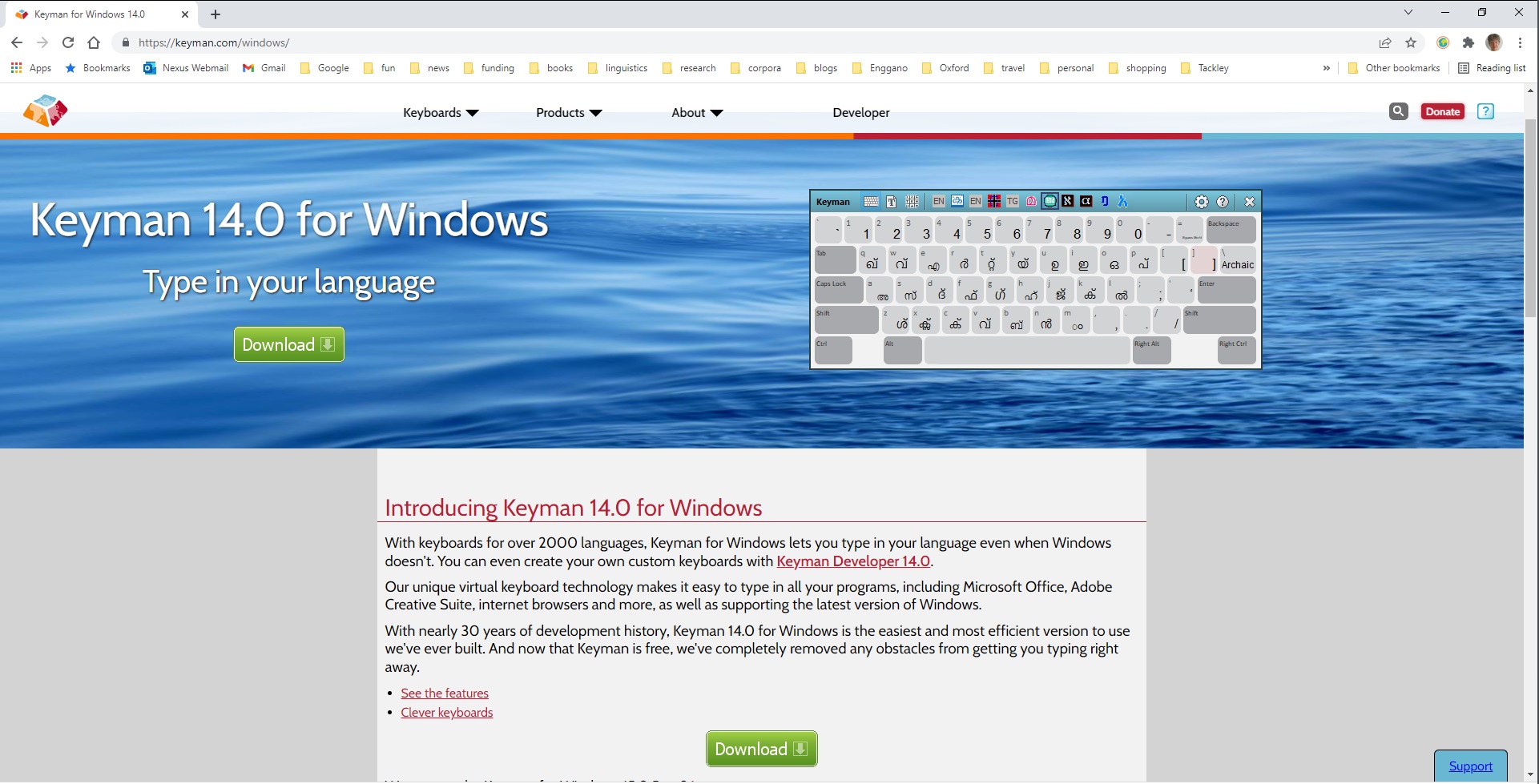Open the linguistics bookmarks folder

click(618, 68)
